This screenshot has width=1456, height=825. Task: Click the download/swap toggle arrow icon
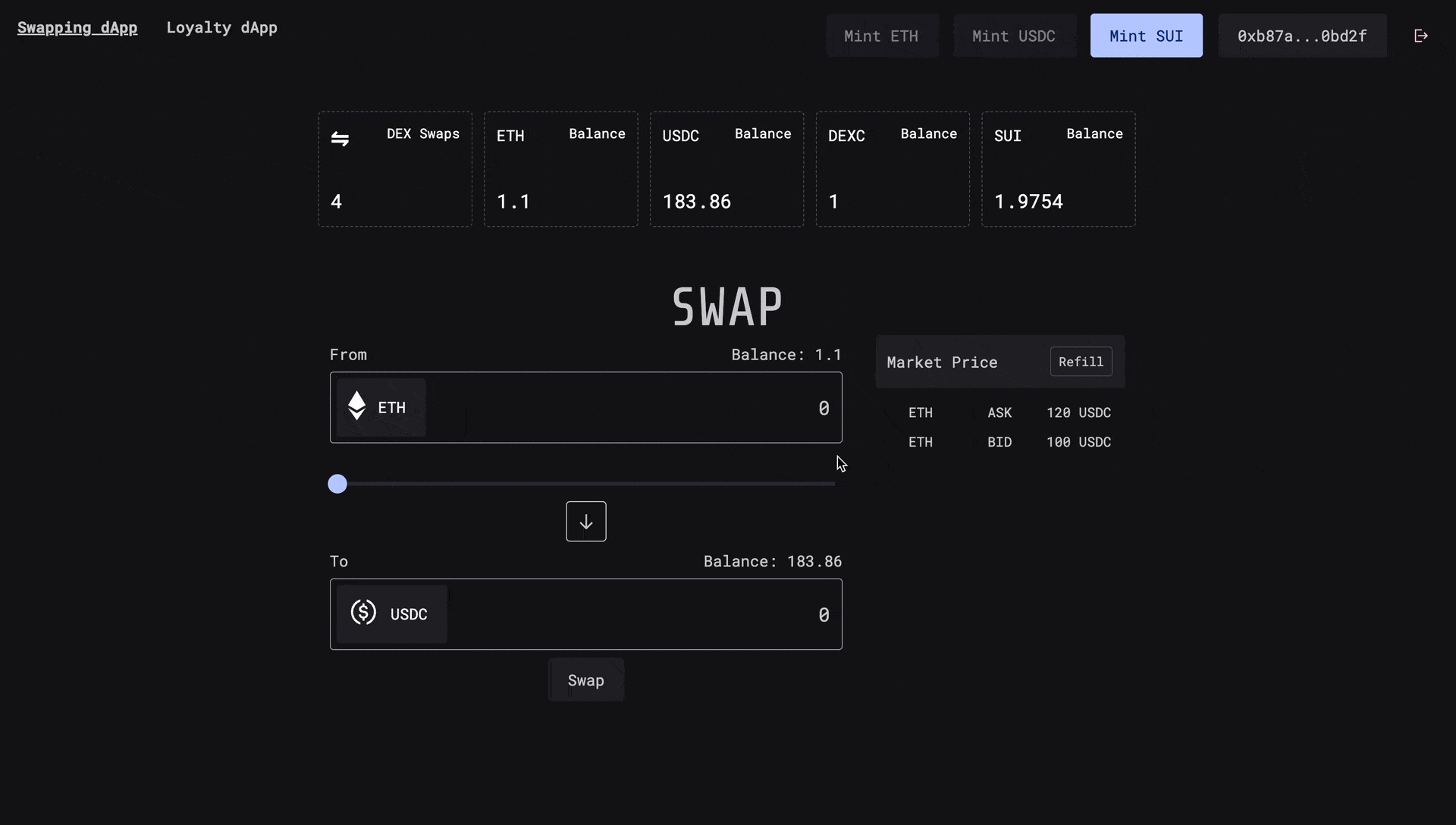[x=586, y=521]
